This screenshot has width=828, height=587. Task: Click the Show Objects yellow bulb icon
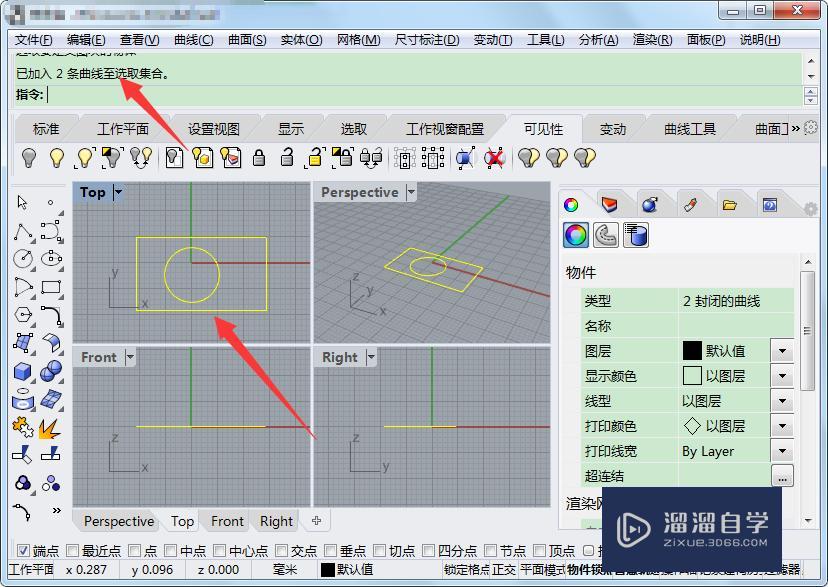(57, 157)
